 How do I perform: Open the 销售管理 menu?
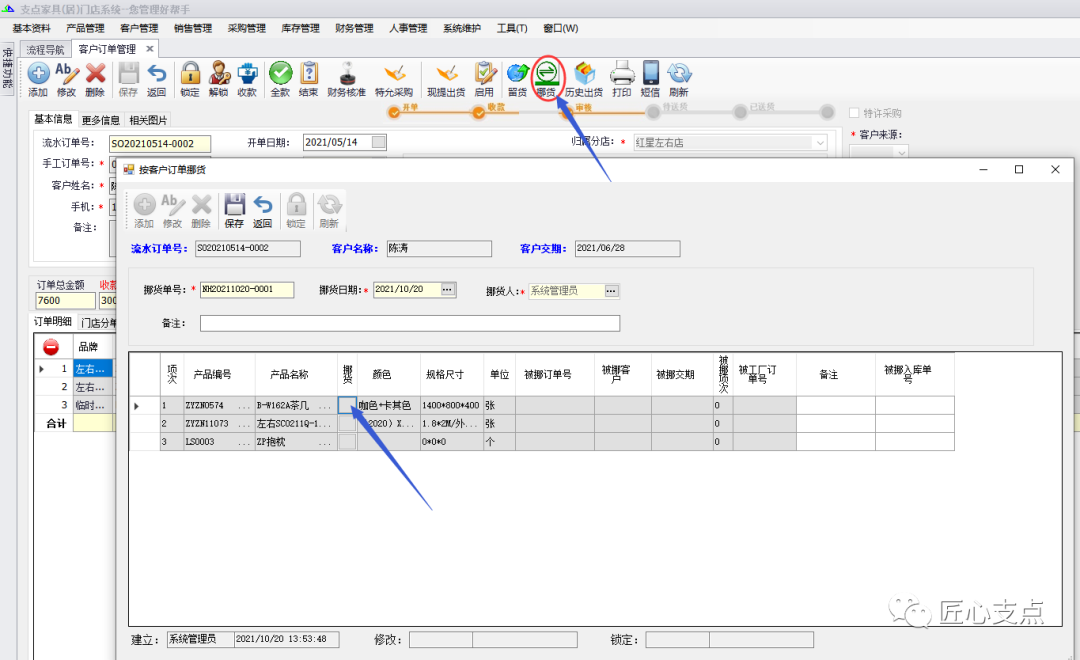pyautogui.click(x=192, y=28)
